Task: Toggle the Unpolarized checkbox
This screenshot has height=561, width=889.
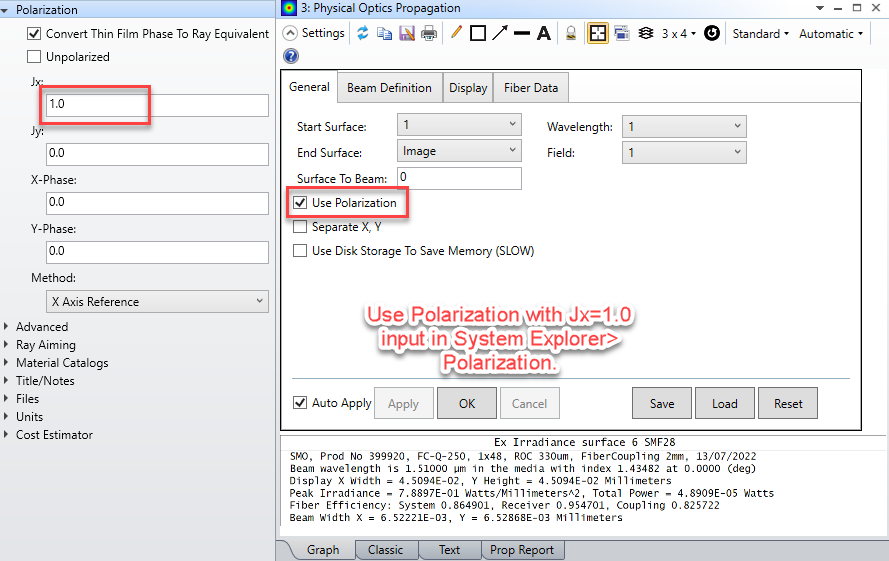Action: tap(34, 57)
